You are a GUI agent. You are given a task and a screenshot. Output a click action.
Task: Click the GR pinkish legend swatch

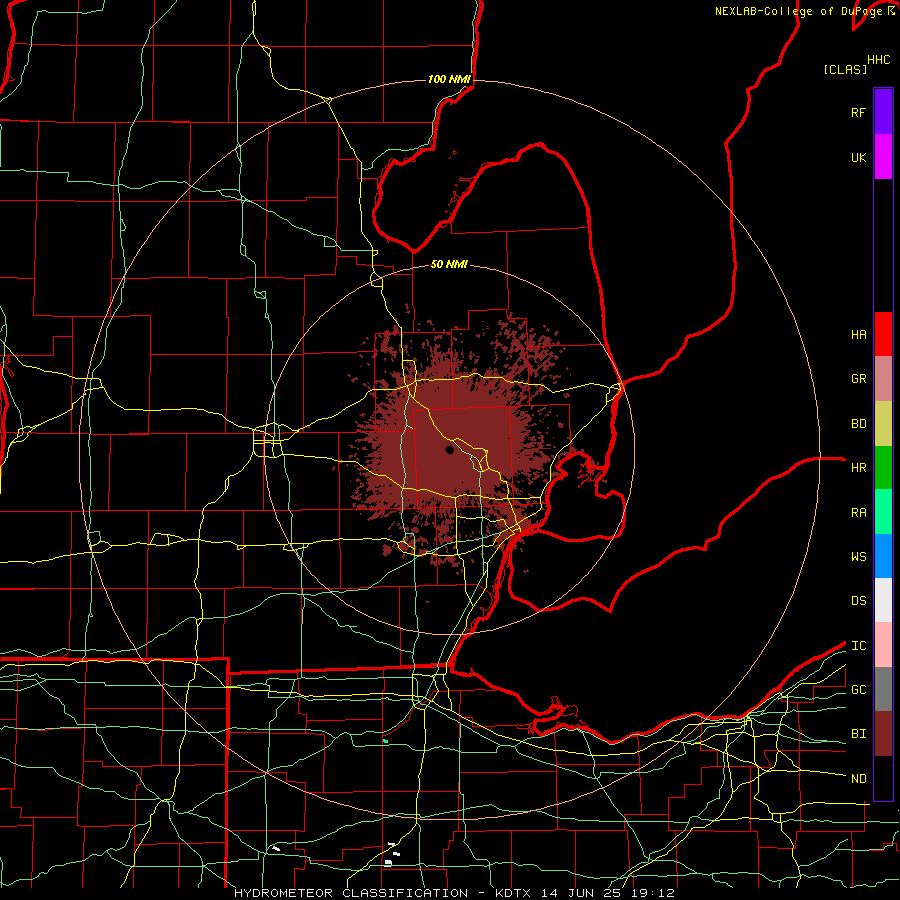[883, 378]
